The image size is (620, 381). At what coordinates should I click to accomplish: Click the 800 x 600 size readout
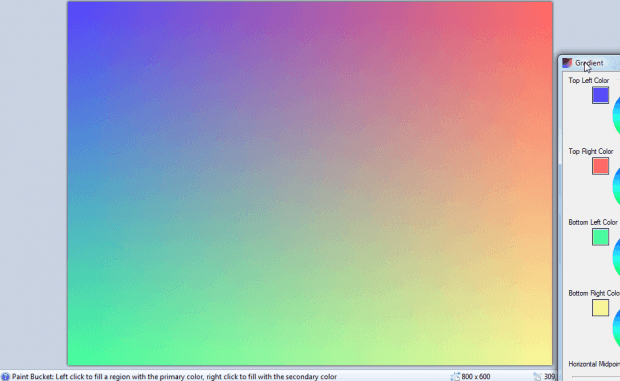(476, 377)
